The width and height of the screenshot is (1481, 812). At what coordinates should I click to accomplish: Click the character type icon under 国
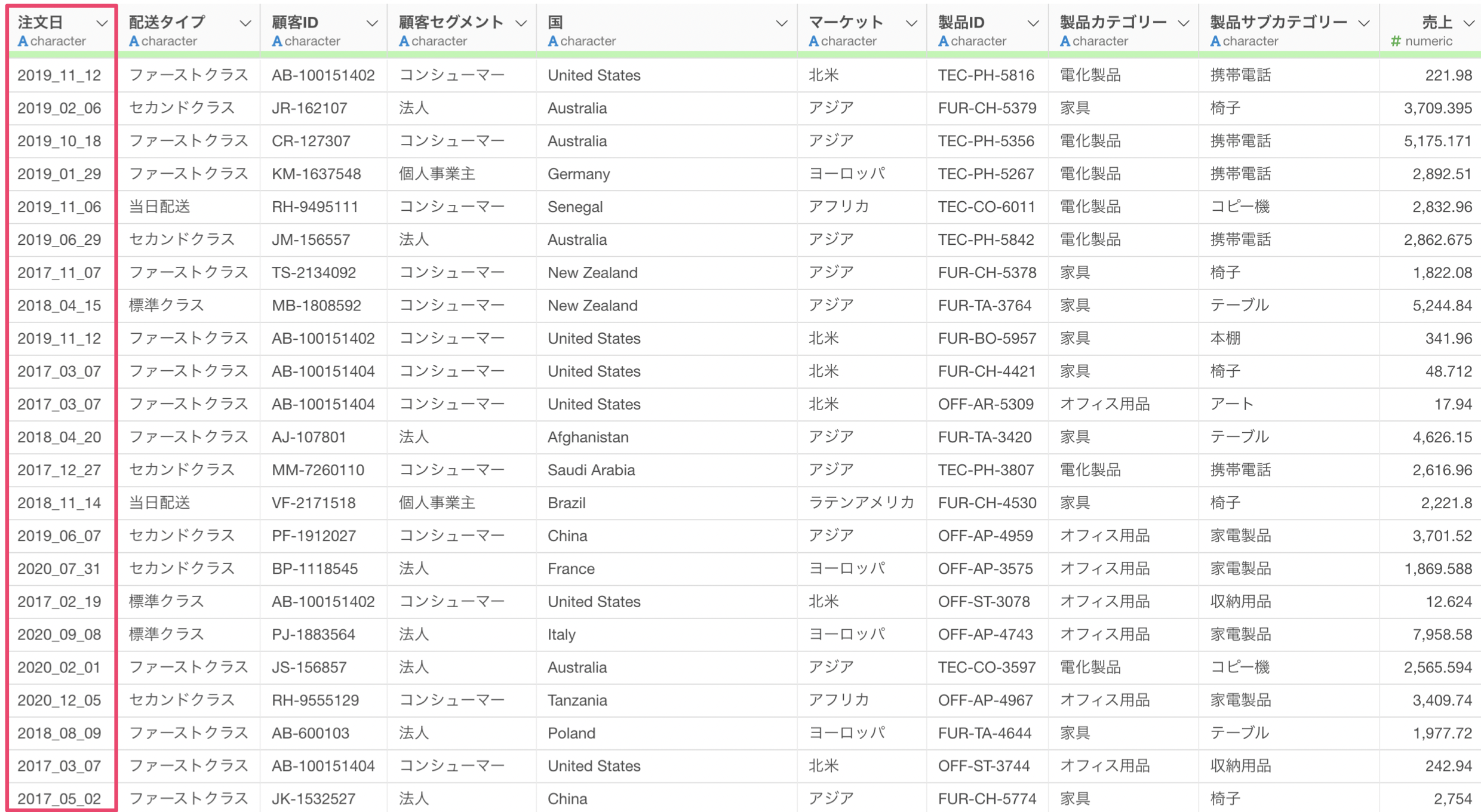pos(553,41)
